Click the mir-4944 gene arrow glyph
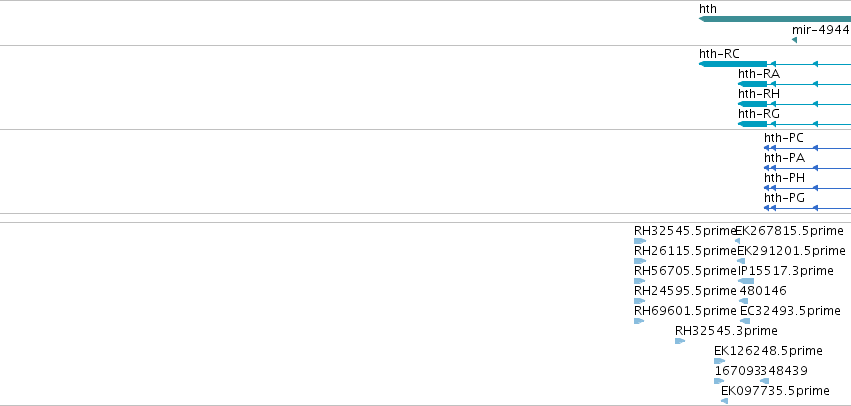The image size is (851, 406). 795,40
